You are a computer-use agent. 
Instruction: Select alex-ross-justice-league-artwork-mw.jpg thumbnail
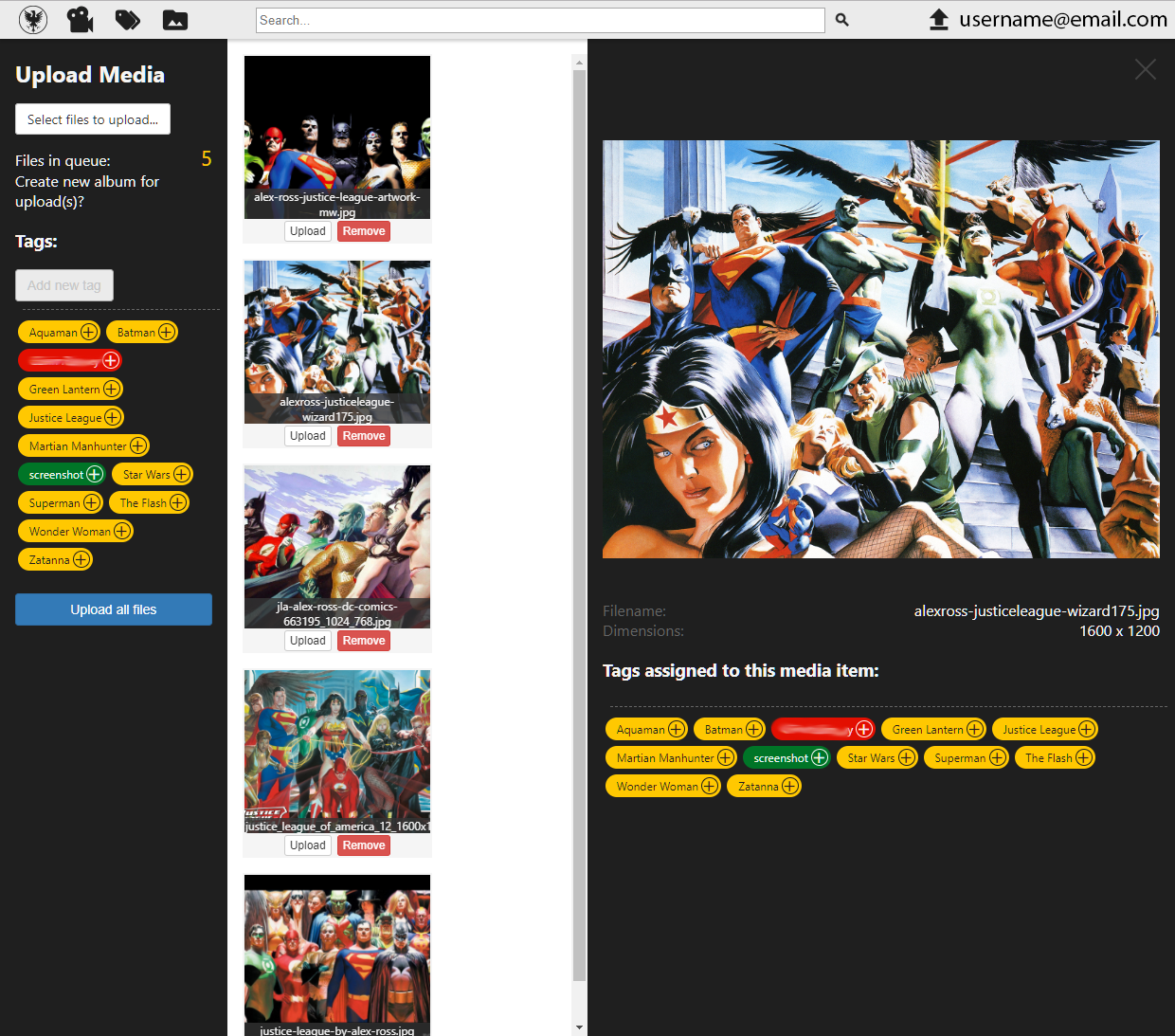pyautogui.click(x=337, y=136)
